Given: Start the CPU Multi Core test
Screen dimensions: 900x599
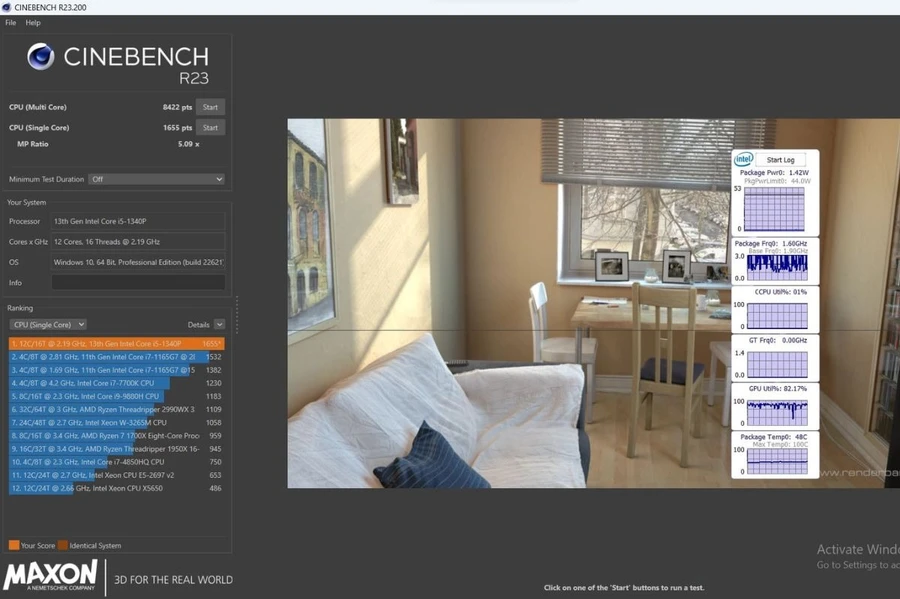Looking at the screenshot, I should [210, 107].
